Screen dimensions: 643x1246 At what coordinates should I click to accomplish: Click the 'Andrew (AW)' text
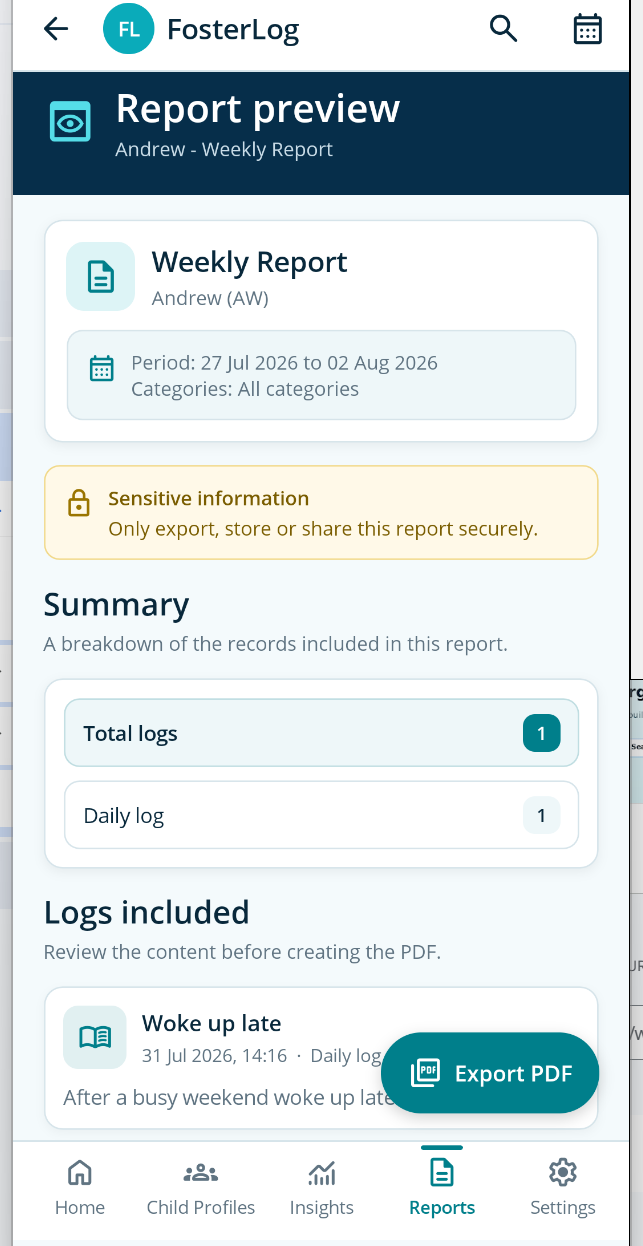click(210, 298)
